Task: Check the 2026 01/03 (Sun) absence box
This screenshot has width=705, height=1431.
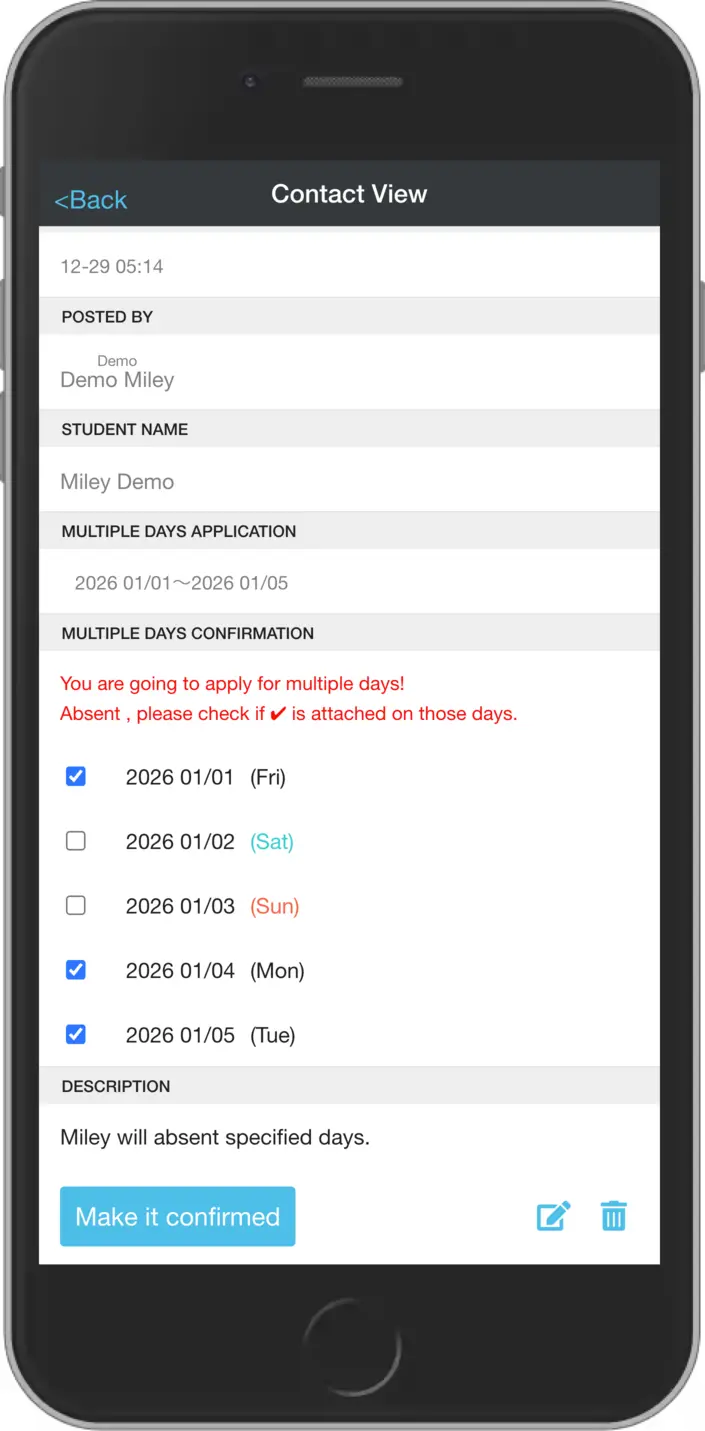Action: tap(75, 905)
